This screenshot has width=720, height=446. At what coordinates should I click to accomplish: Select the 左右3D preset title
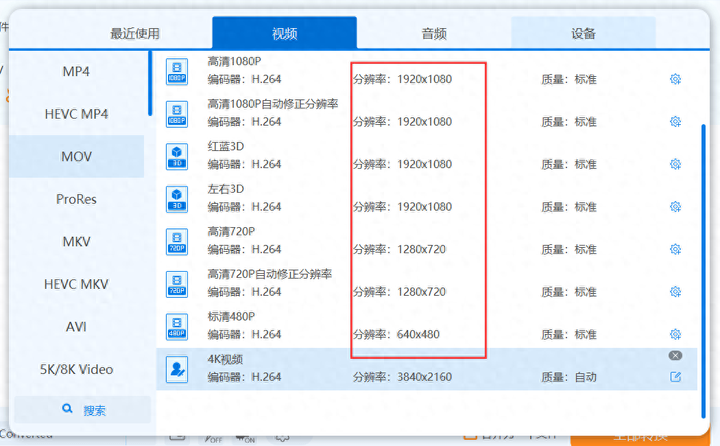[225, 189]
